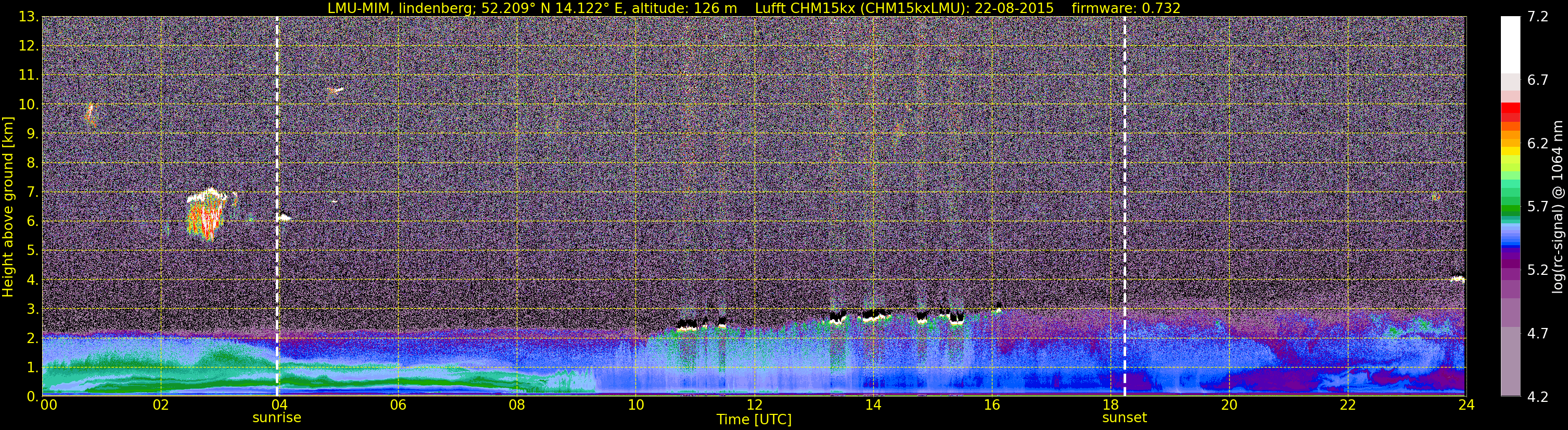Click the red-white cloud echo near 03 UTC
This screenshot has width=1568, height=430.
click(x=208, y=214)
